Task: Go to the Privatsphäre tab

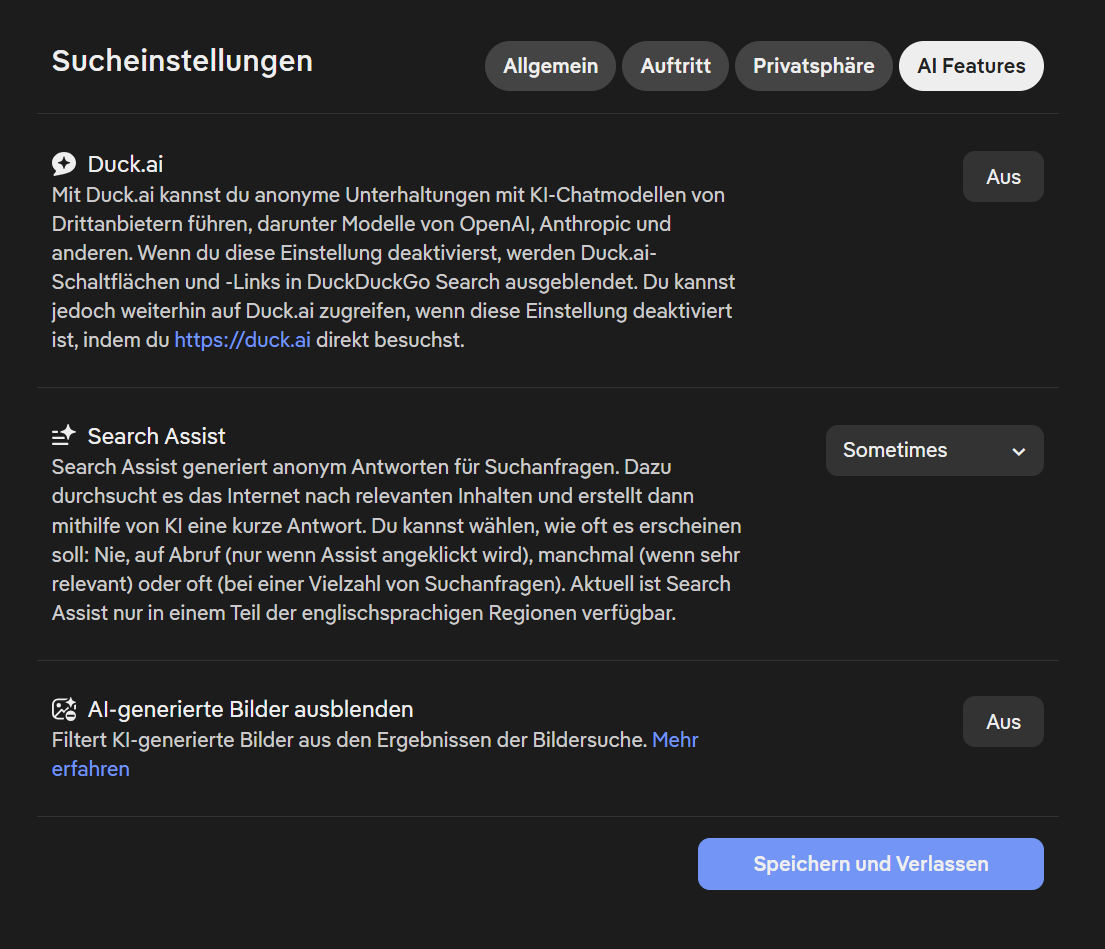Action: tap(813, 66)
